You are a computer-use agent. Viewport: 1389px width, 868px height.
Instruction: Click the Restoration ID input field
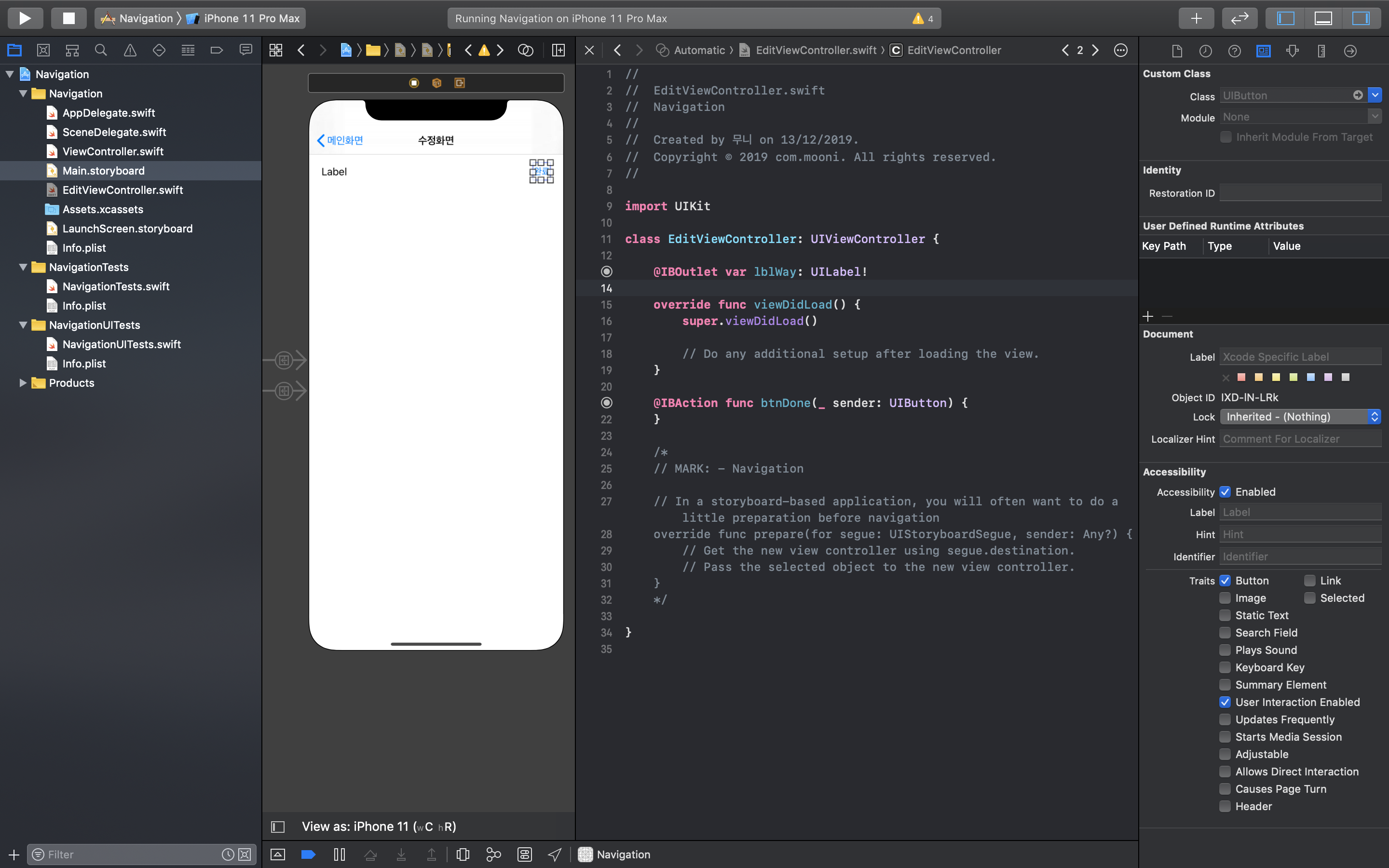[x=1300, y=193]
